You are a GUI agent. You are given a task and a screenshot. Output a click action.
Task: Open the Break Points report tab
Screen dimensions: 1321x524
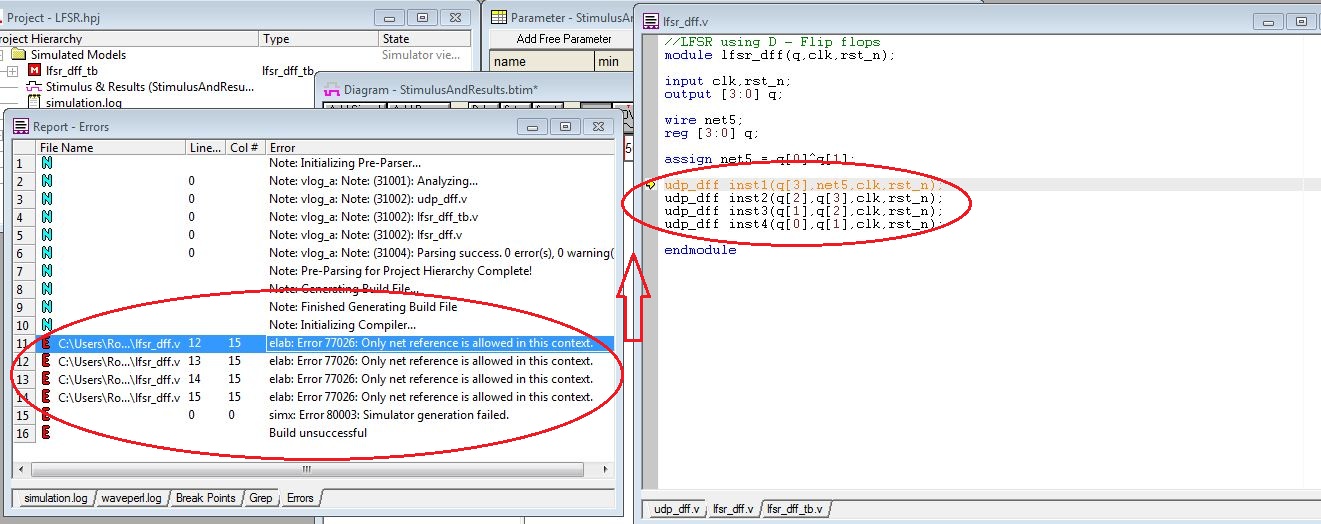click(206, 498)
